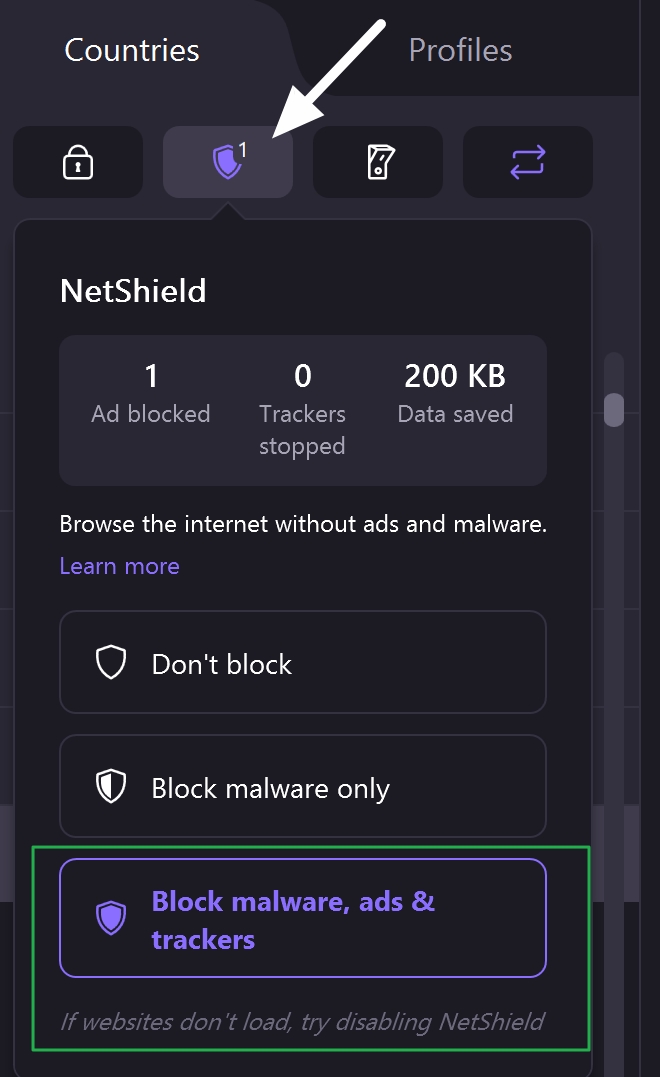Open the Kill Switch icon
660x1077 pixels.
pos(377,162)
